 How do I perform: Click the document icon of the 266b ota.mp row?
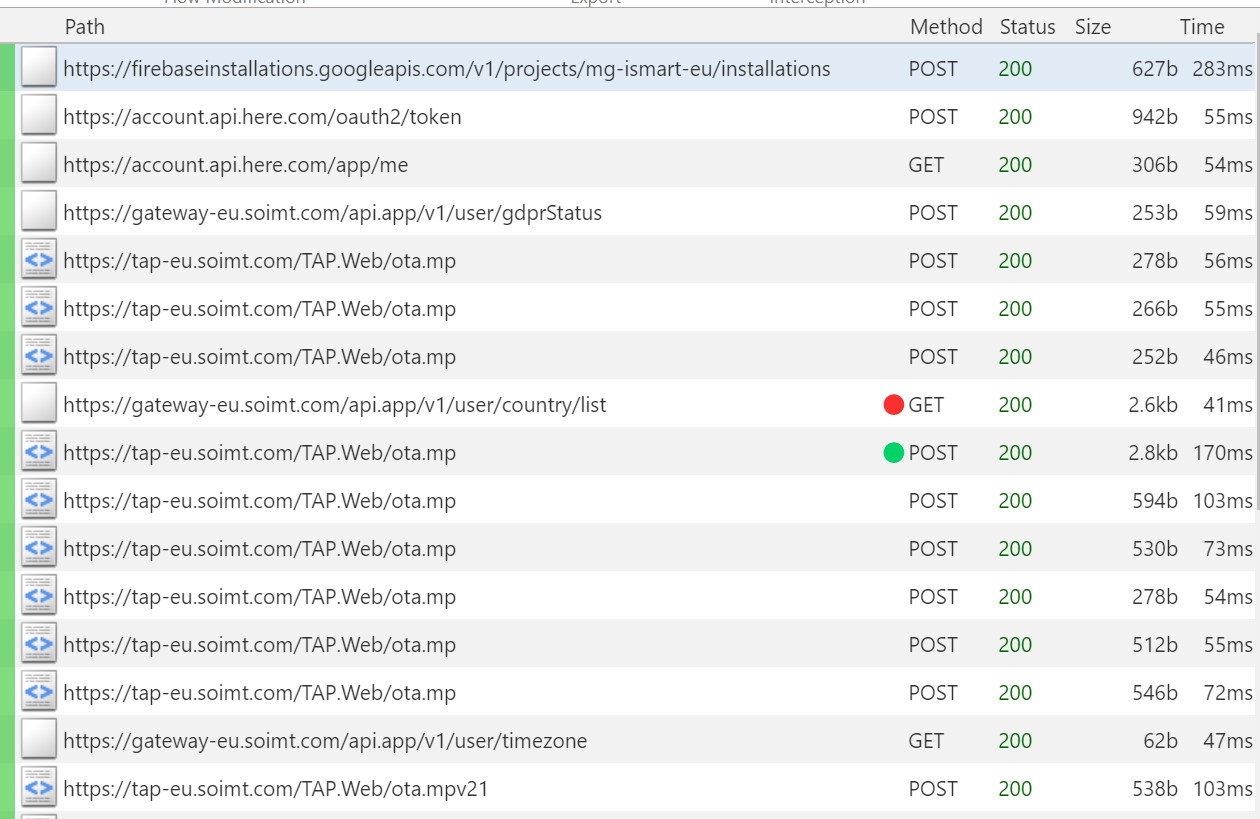(39, 308)
